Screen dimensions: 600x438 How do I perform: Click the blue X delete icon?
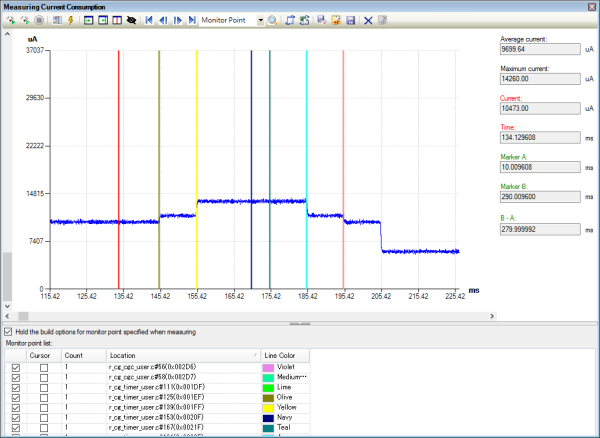[368, 20]
